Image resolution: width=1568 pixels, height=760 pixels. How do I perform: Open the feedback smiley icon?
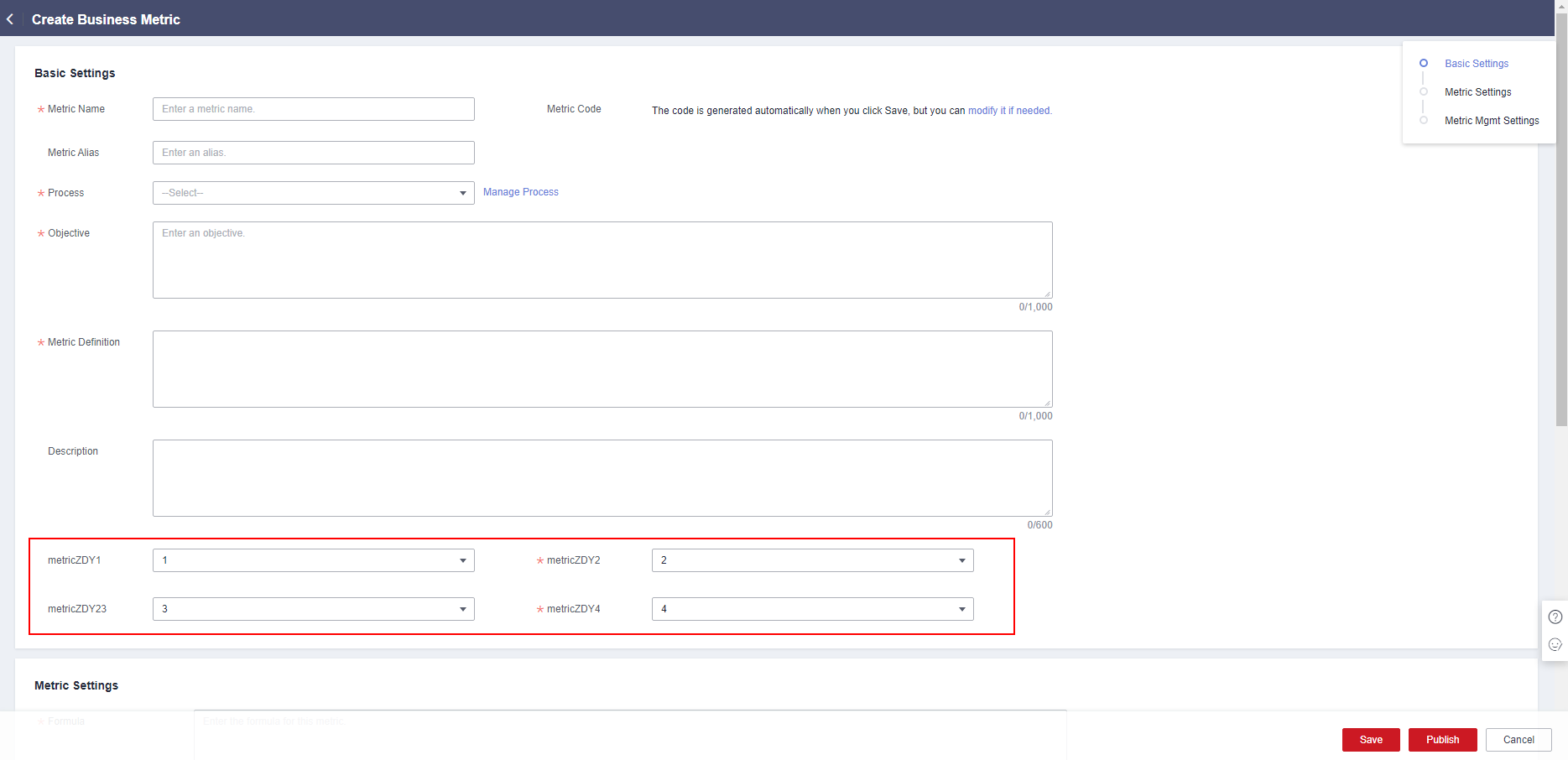pos(1555,644)
